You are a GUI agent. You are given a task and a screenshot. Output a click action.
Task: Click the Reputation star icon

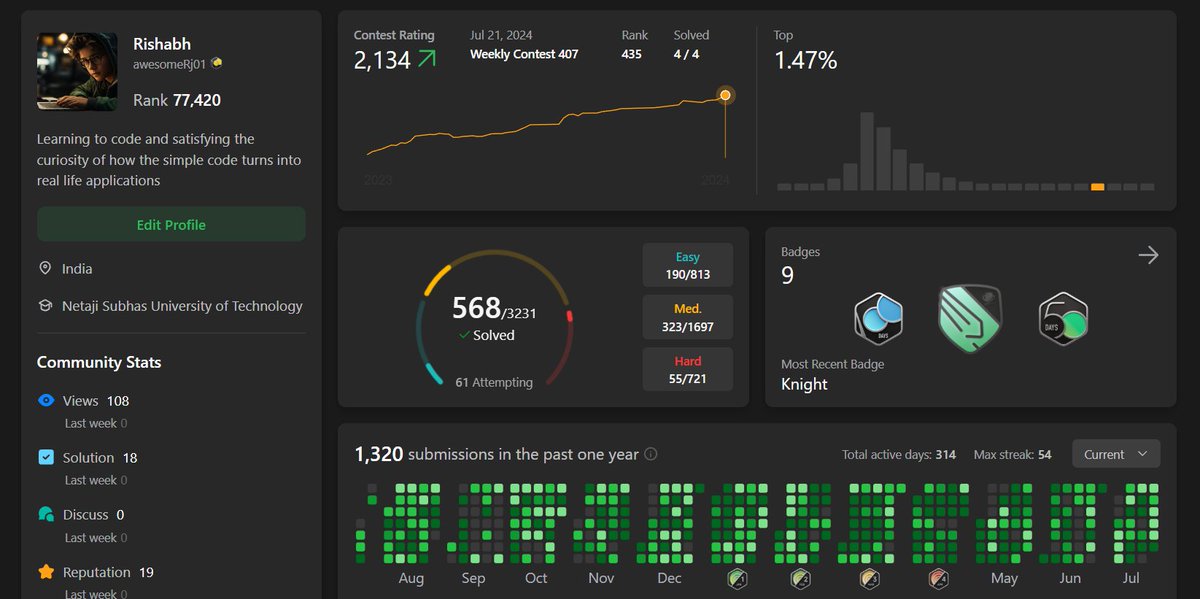(46, 572)
